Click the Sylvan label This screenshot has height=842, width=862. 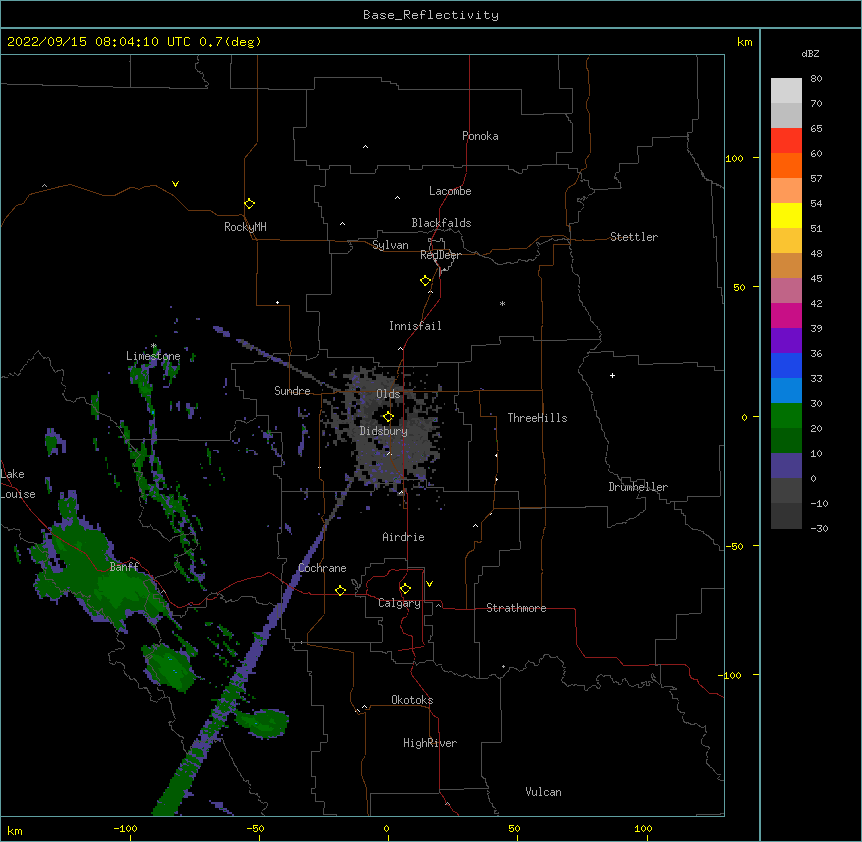pyautogui.click(x=390, y=245)
